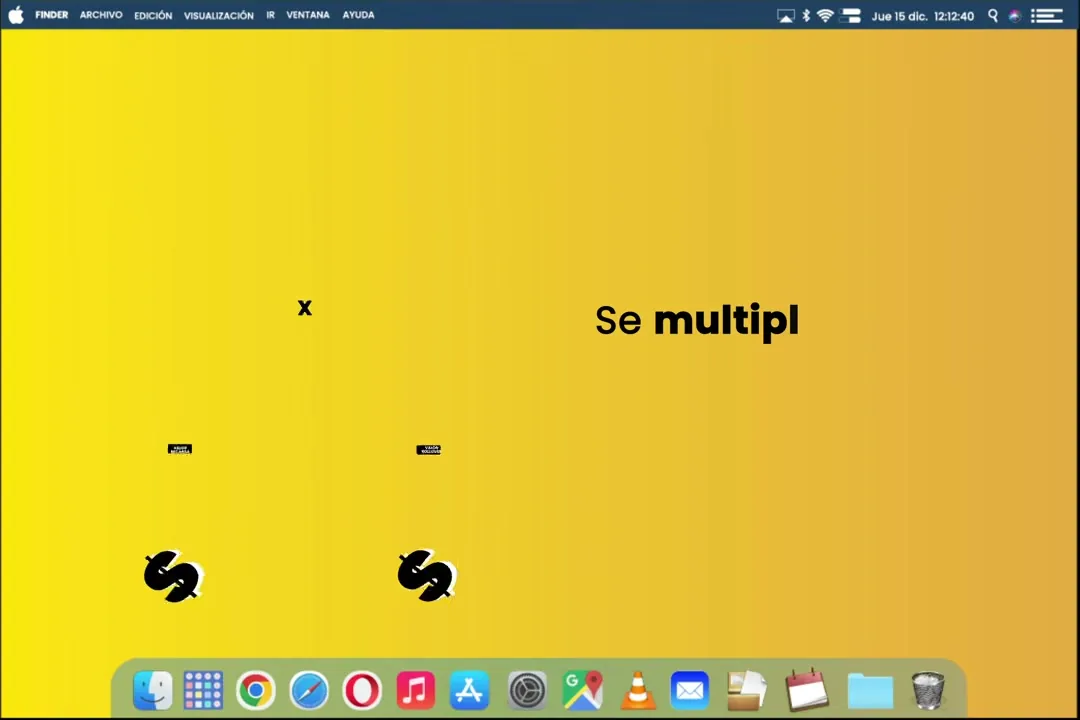
Task: Click the left black Valor label
Action: [180, 449]
